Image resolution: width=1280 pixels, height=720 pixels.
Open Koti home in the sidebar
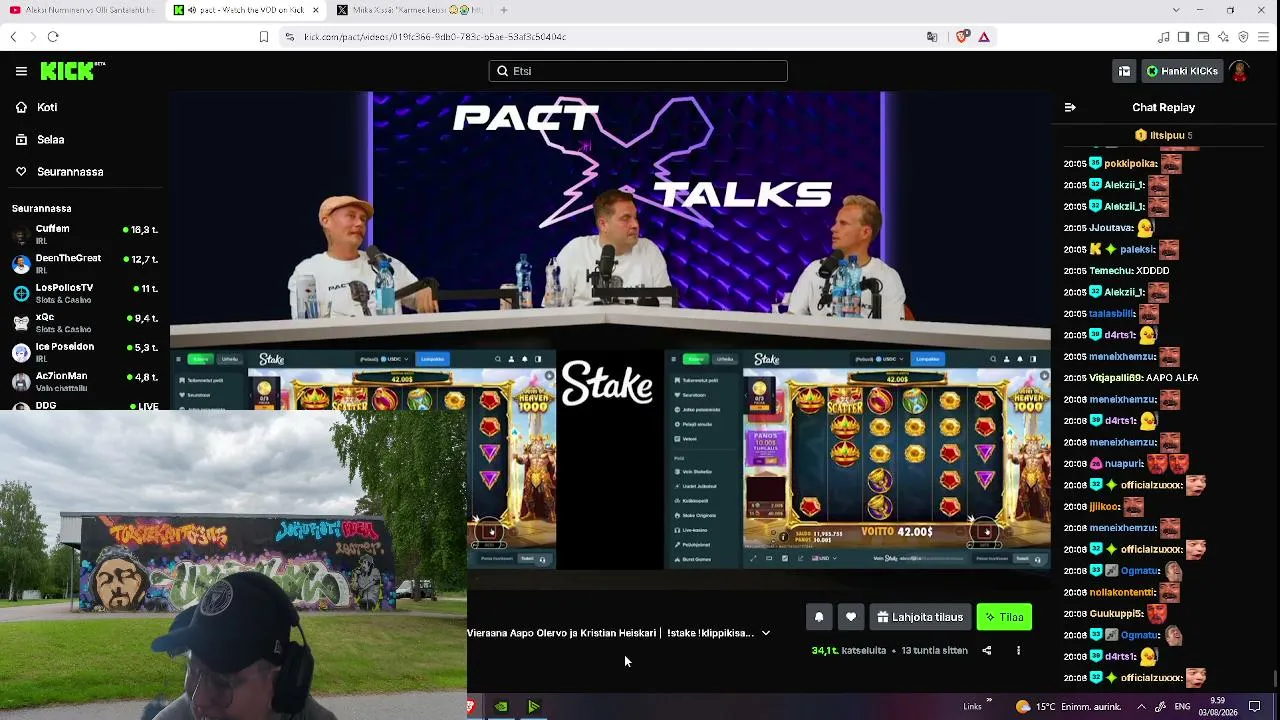[x=47, y=107]
